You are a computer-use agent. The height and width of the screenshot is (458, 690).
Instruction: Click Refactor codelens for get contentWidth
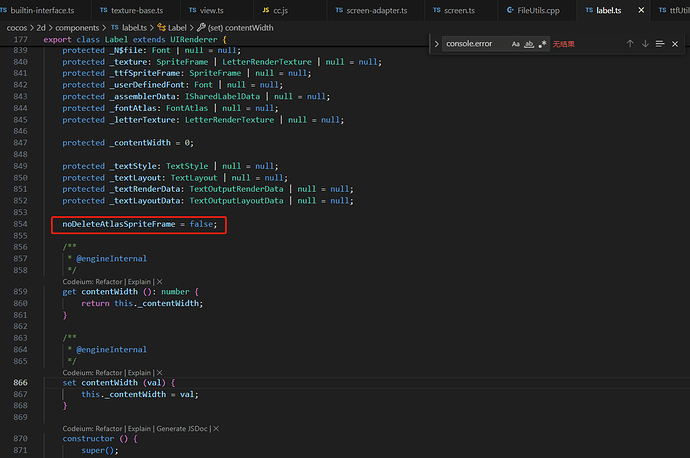tap(109, 282)
